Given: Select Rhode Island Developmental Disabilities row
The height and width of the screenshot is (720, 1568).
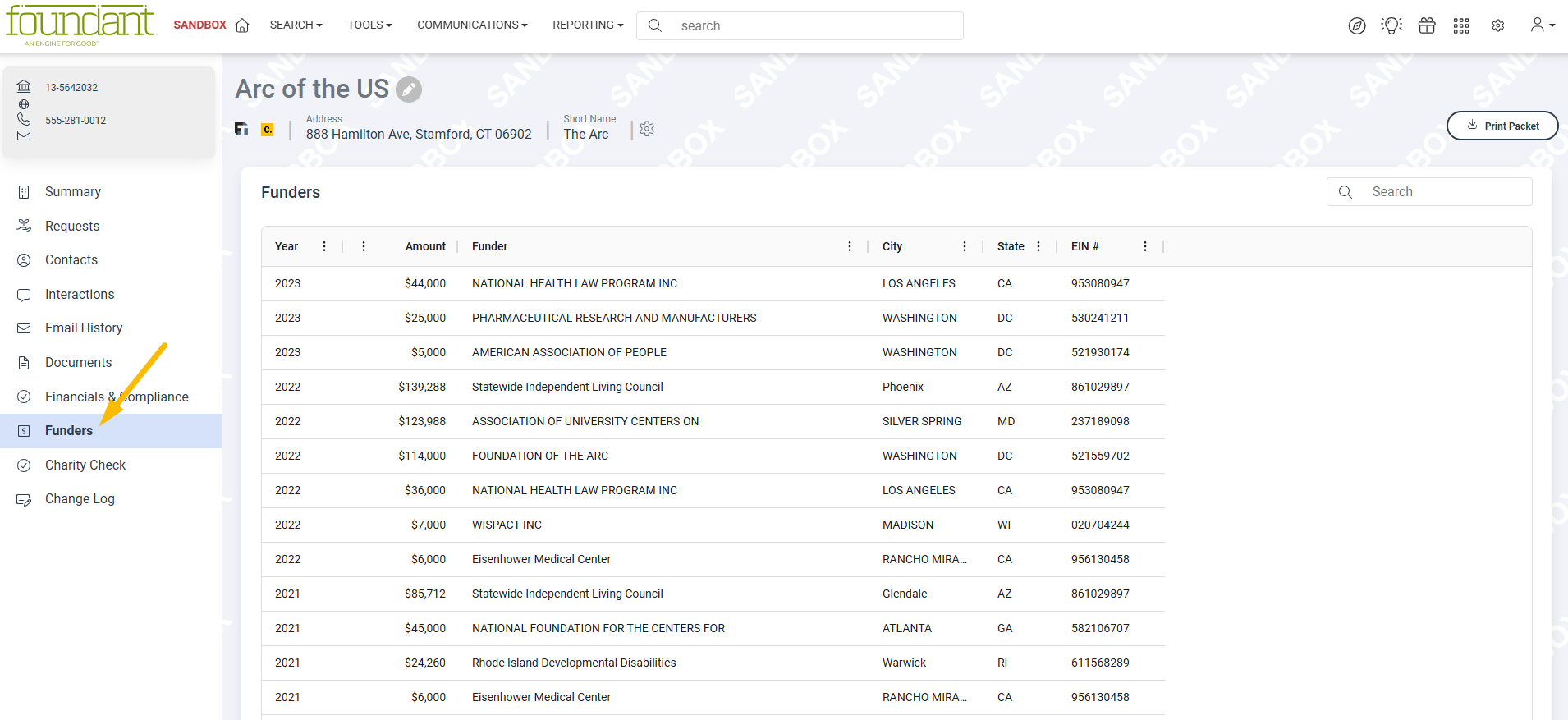Looking at the screenshot, I should (713, 663).
